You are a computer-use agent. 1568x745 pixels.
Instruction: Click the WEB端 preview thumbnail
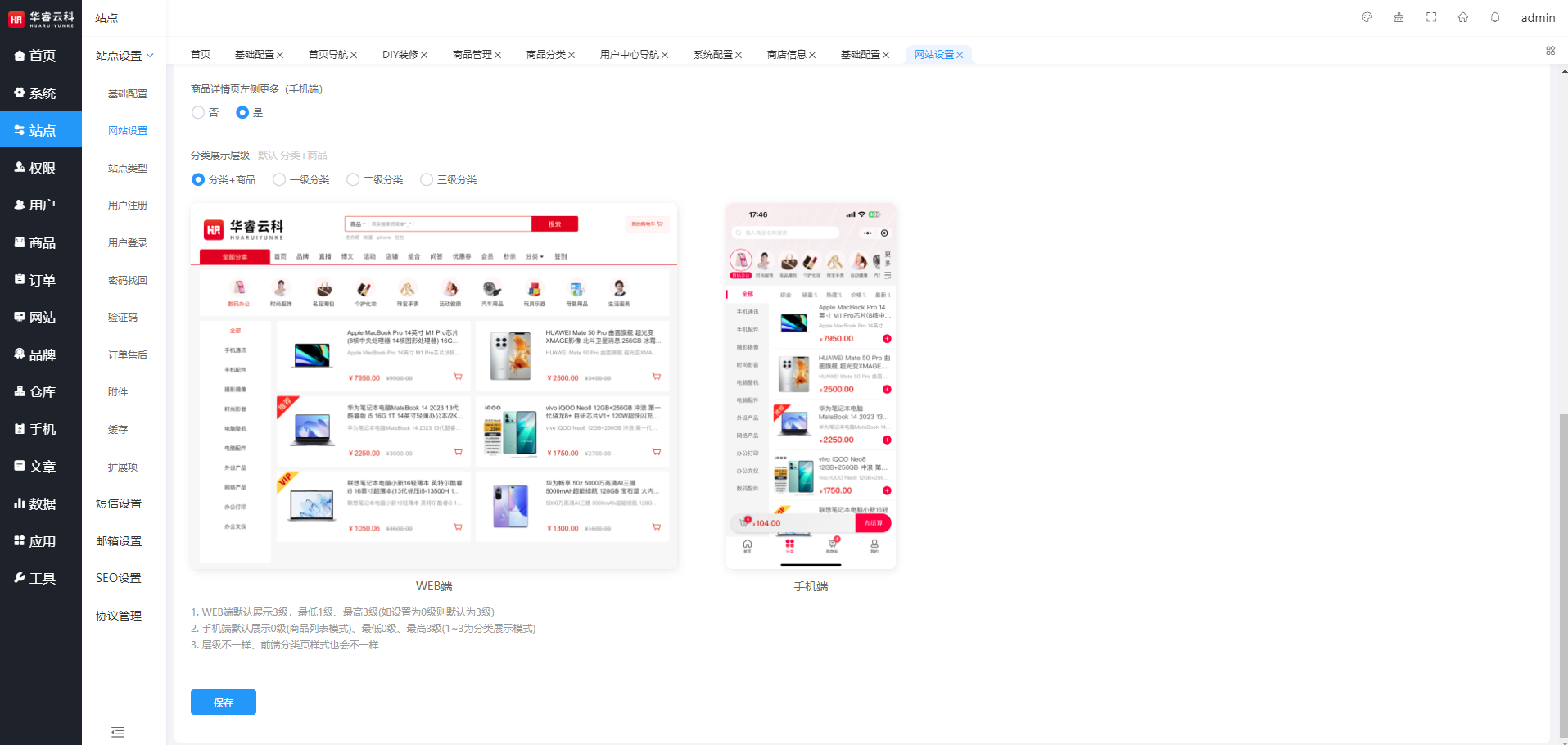pyautogui.click(x=434, y=386)
